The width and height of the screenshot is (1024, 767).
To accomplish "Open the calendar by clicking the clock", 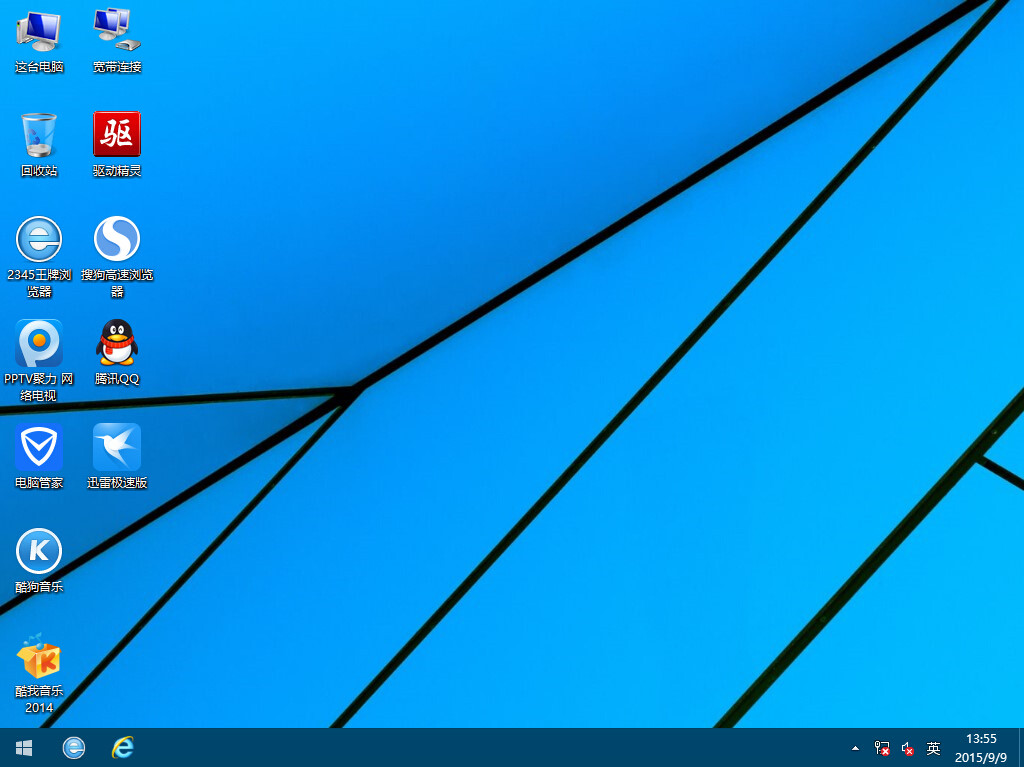I will (x=984, y=747).
